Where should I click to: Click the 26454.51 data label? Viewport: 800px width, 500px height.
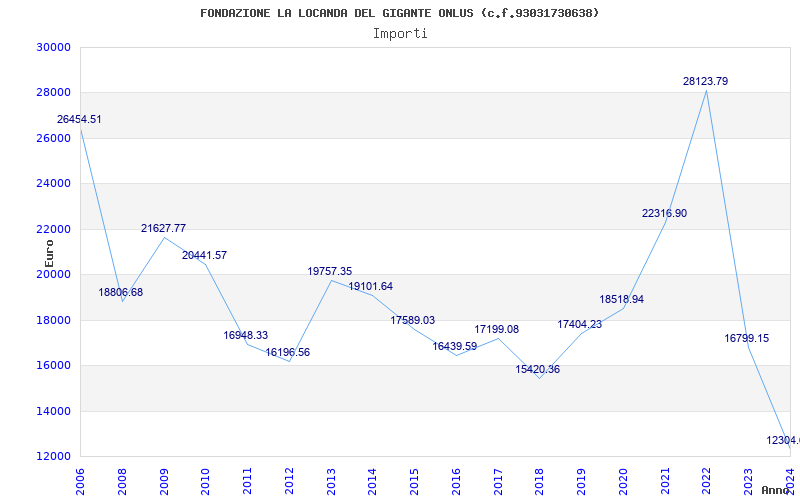[x=79, y=119]
